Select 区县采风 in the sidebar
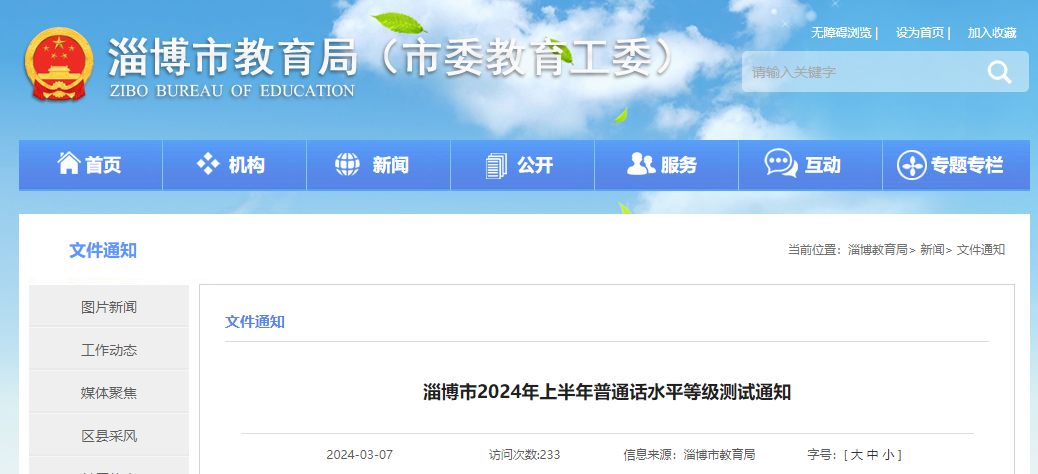Image resolution: width=1038 pixels, height=474 pixels. point(109,436)
